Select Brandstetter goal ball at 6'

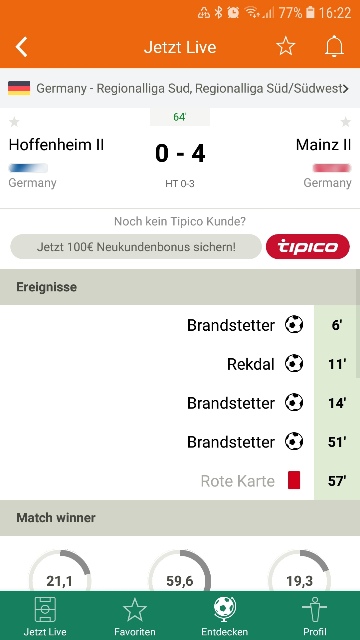pyautogui.click(x=294, y=325)
